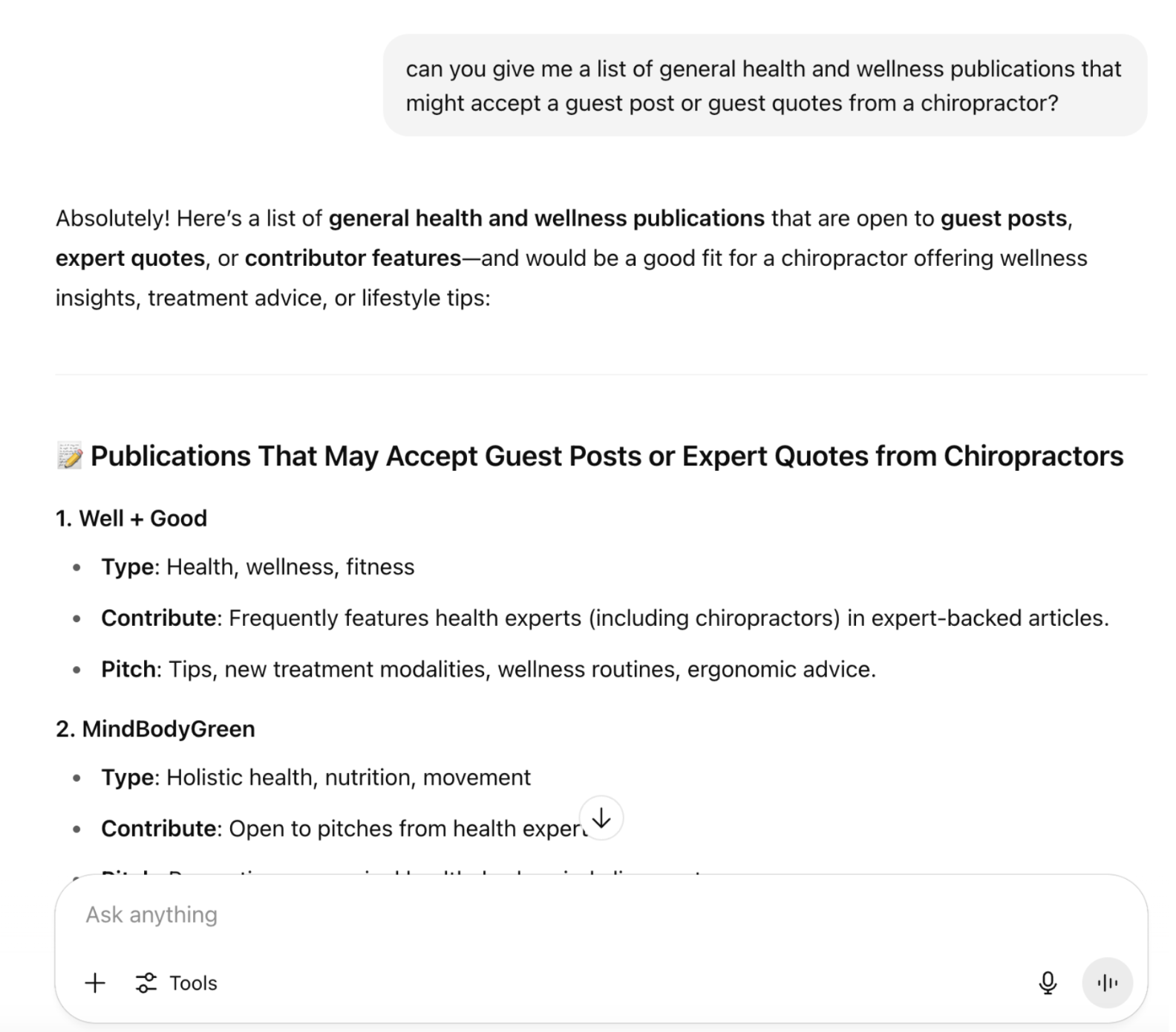Open the Tools menu

pyautogui.click(x=177, y=983)
